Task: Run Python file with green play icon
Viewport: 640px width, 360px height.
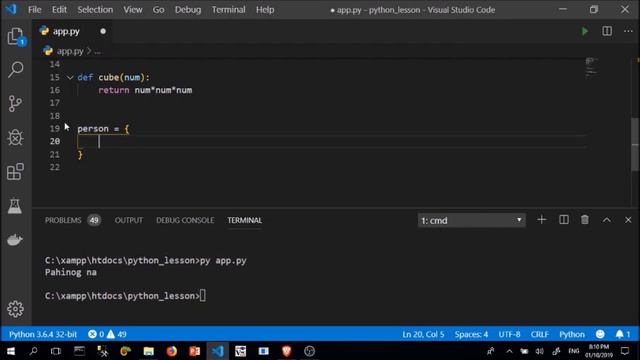Action: pyautogui.click(x=584, y=31)
